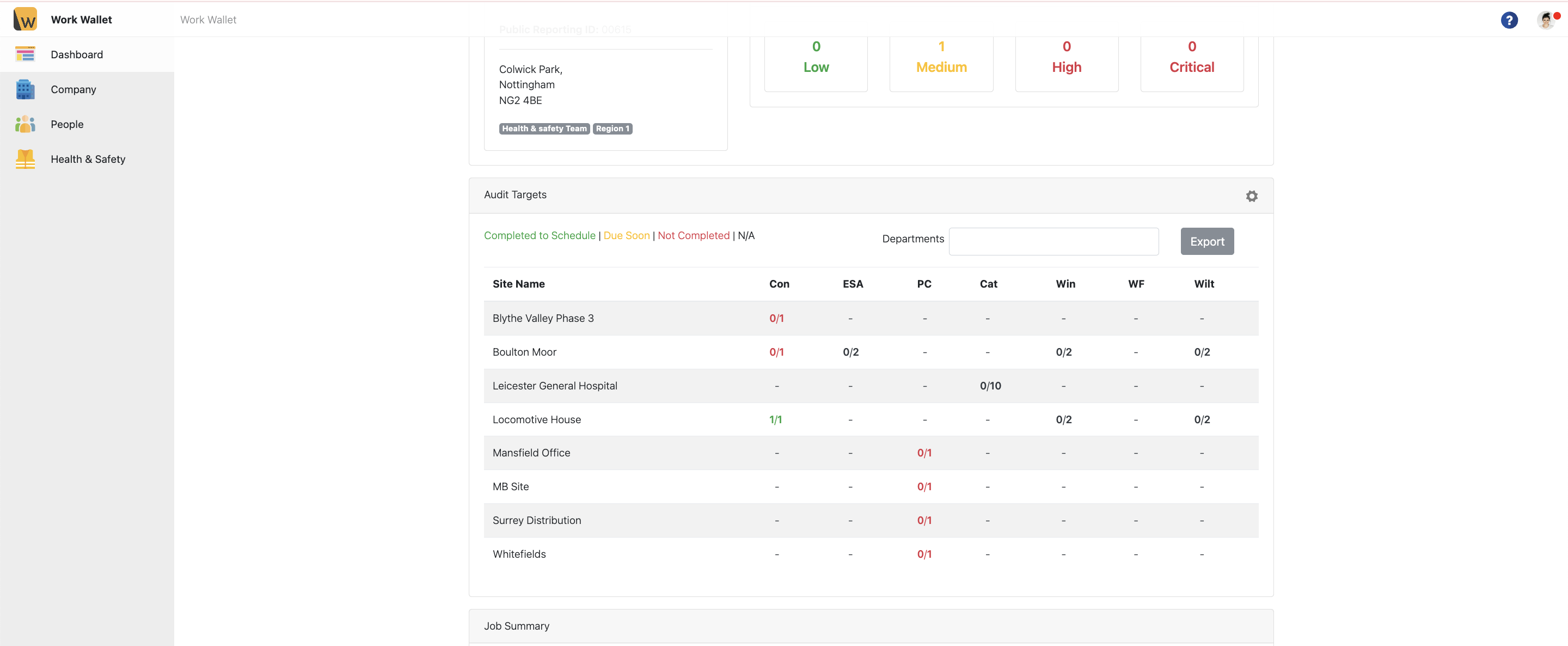Select Health & Safety menu item

[88, 159]
